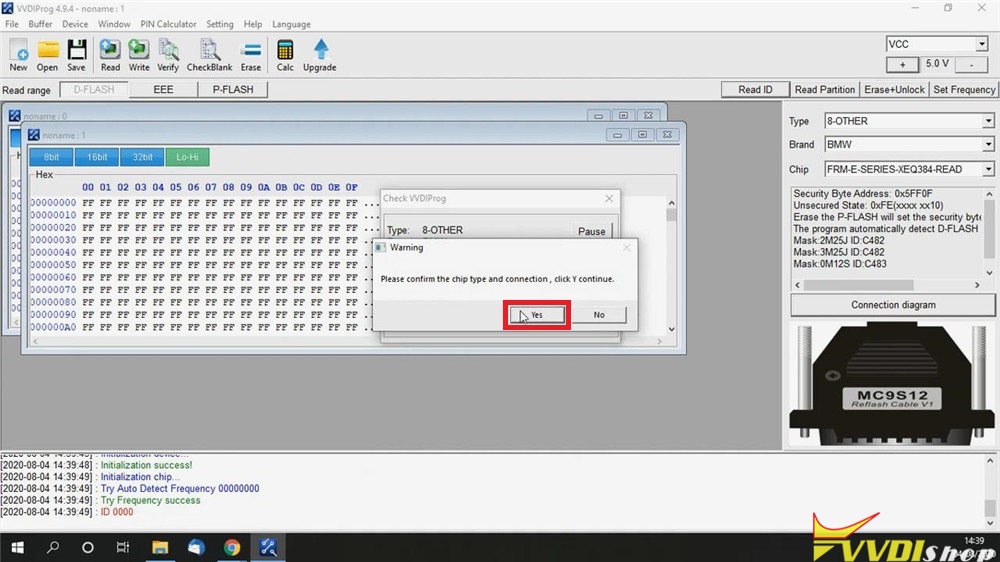The width and height of the screenshot is (1000, 562).
Task: Click the Erase+Unlock button
Action: [x=894, y=89]
